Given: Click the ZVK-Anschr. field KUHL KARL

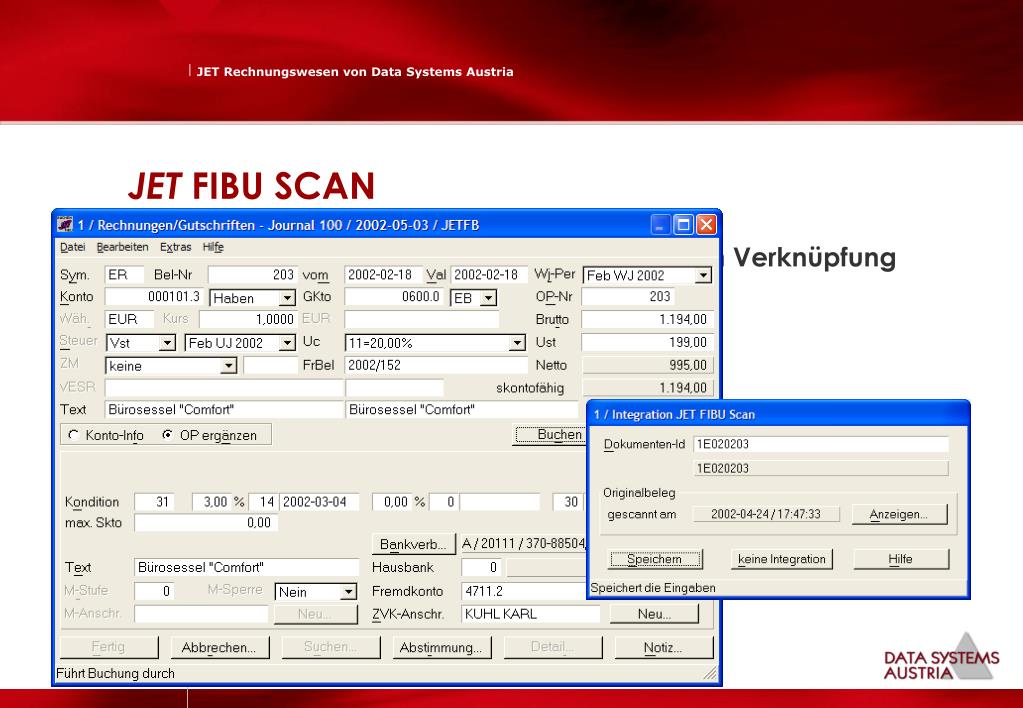Looking at the screenshot, I should click(x=530, y=614).
